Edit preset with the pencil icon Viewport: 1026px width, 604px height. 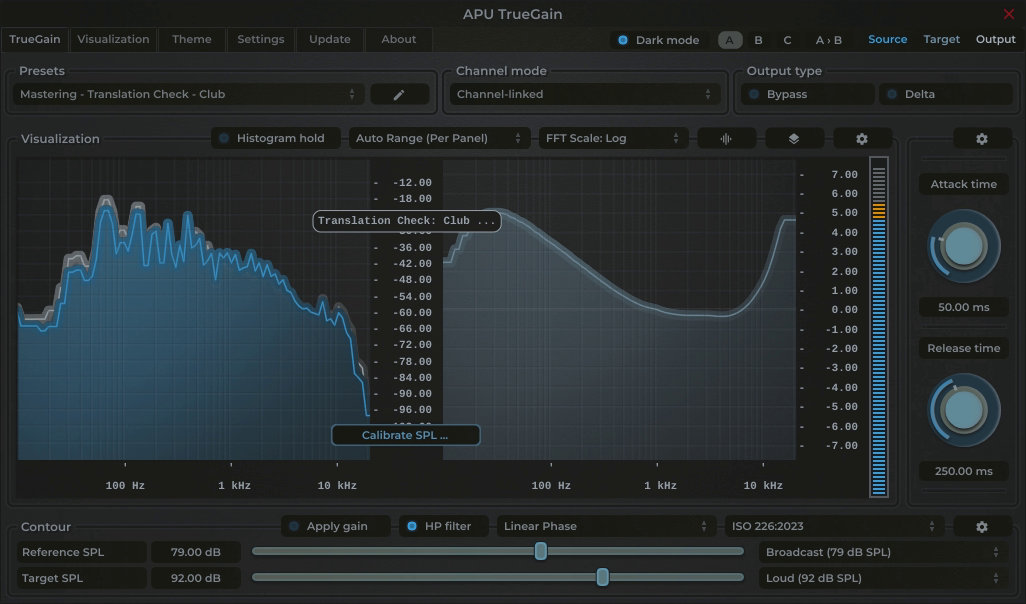click(x=399, y=94)
